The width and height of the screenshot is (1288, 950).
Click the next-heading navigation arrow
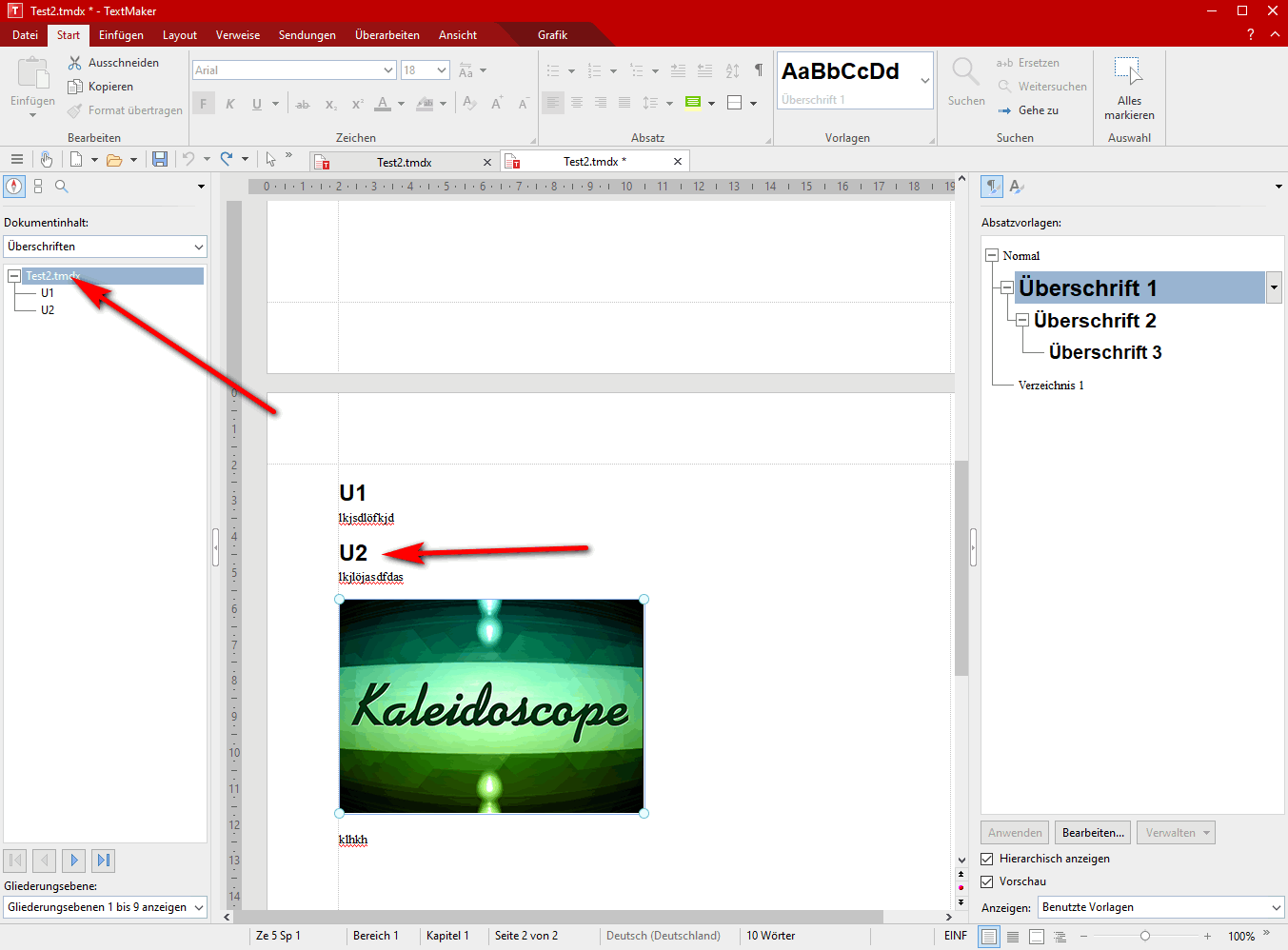point(74,861)
